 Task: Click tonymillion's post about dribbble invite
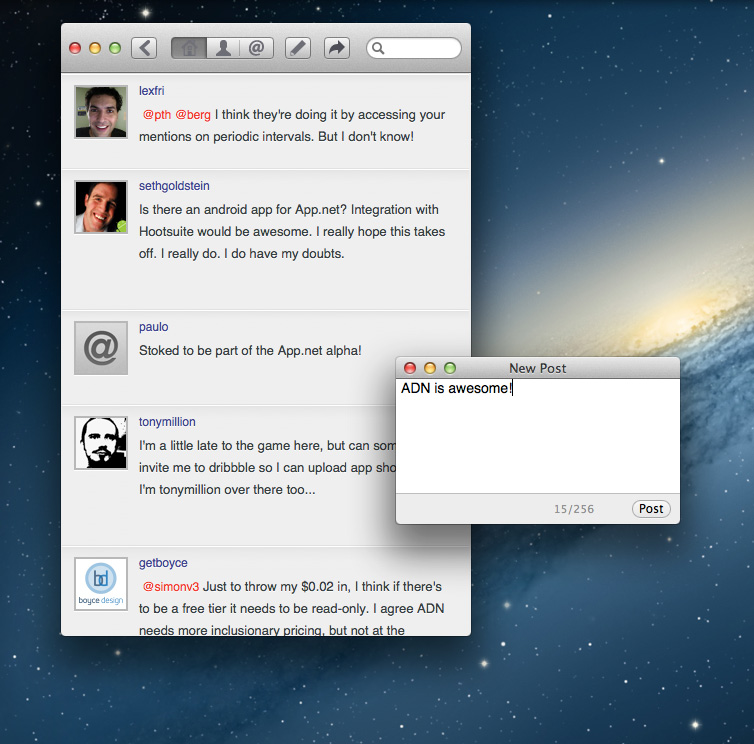(267, 467)
